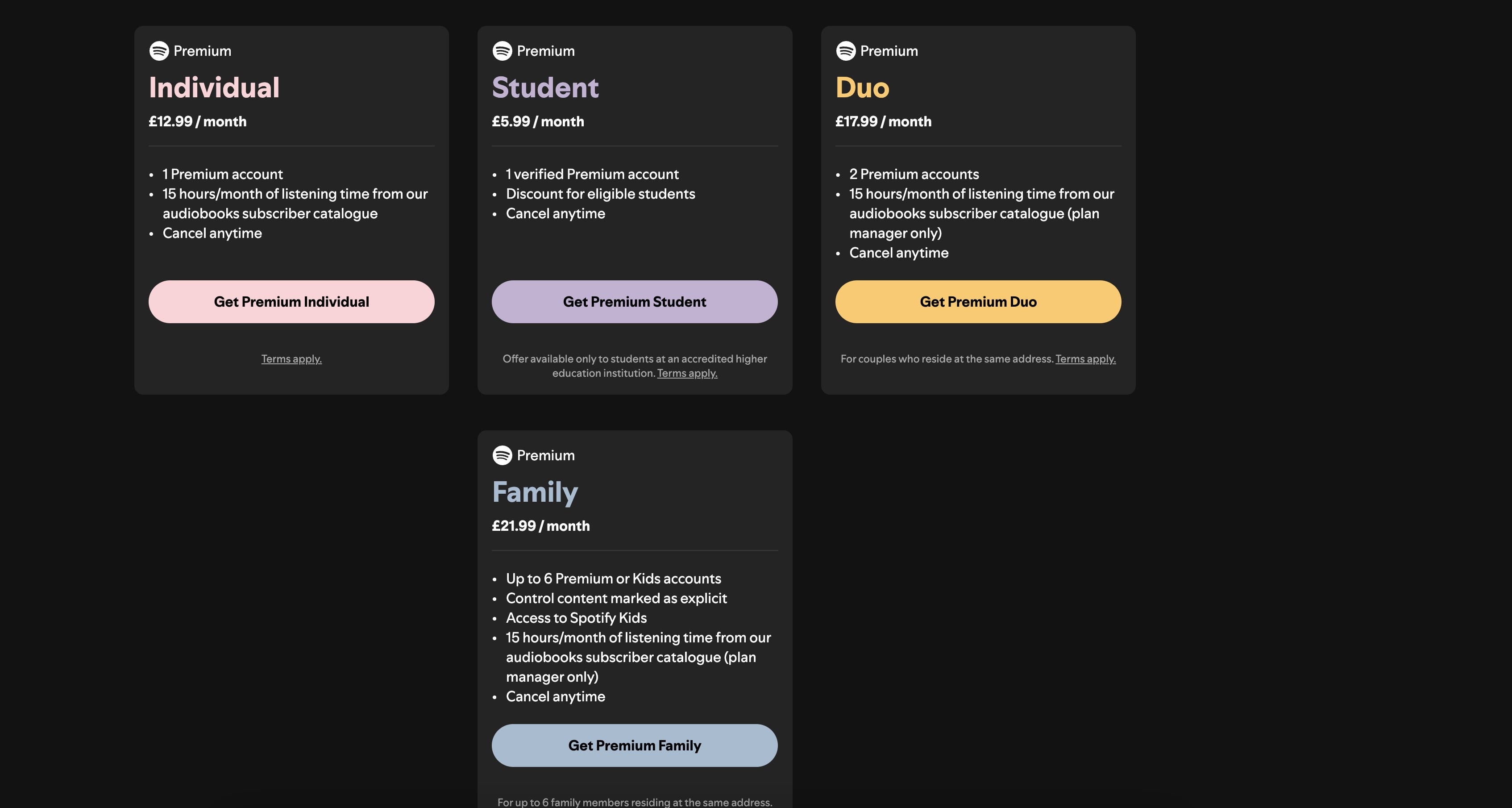This screenshot has height=808, width=1512.
Task: Click the £12.99 / month price text
Action: 197,121
